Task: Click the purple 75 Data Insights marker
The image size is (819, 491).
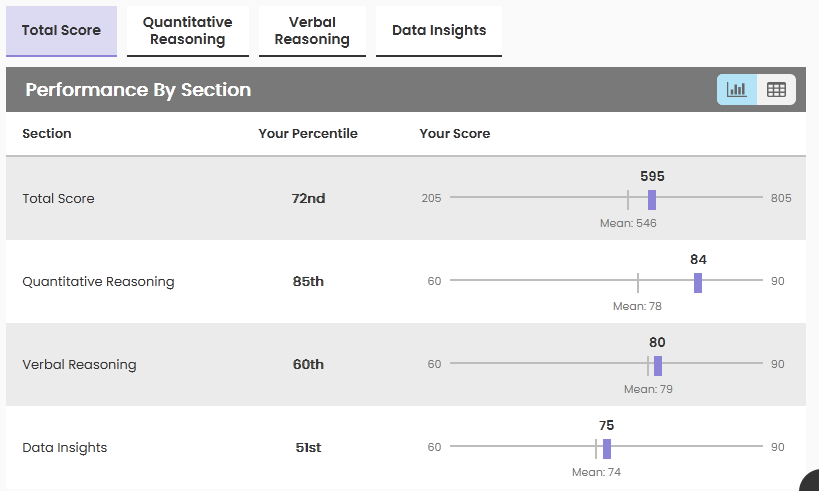Action: coord(607,448)
